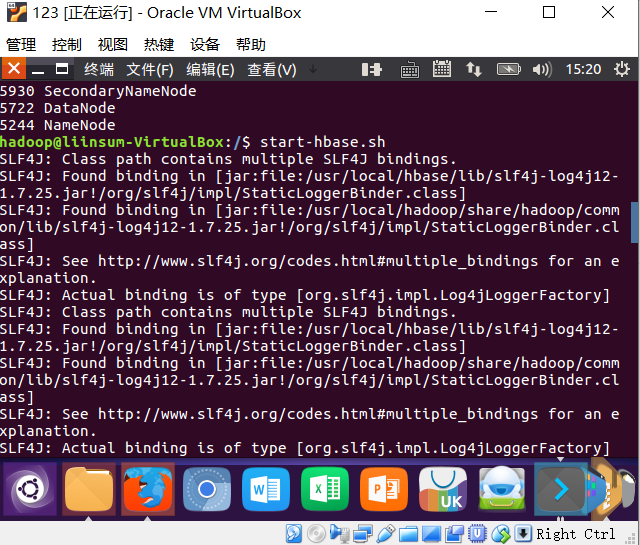Switch to the terminal icon in the dock
The height and width of the screenshot is (545, 640).
[x=561, y=489]
